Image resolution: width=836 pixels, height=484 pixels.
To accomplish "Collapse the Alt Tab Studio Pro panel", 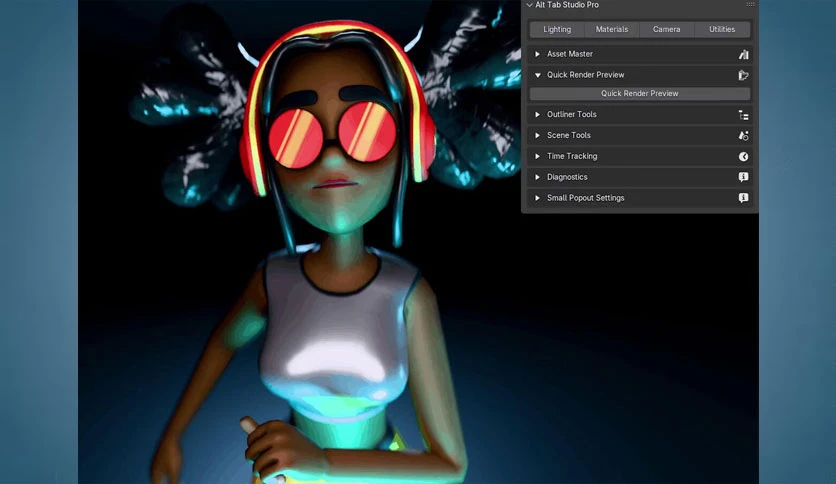I will tap(529, 5).
